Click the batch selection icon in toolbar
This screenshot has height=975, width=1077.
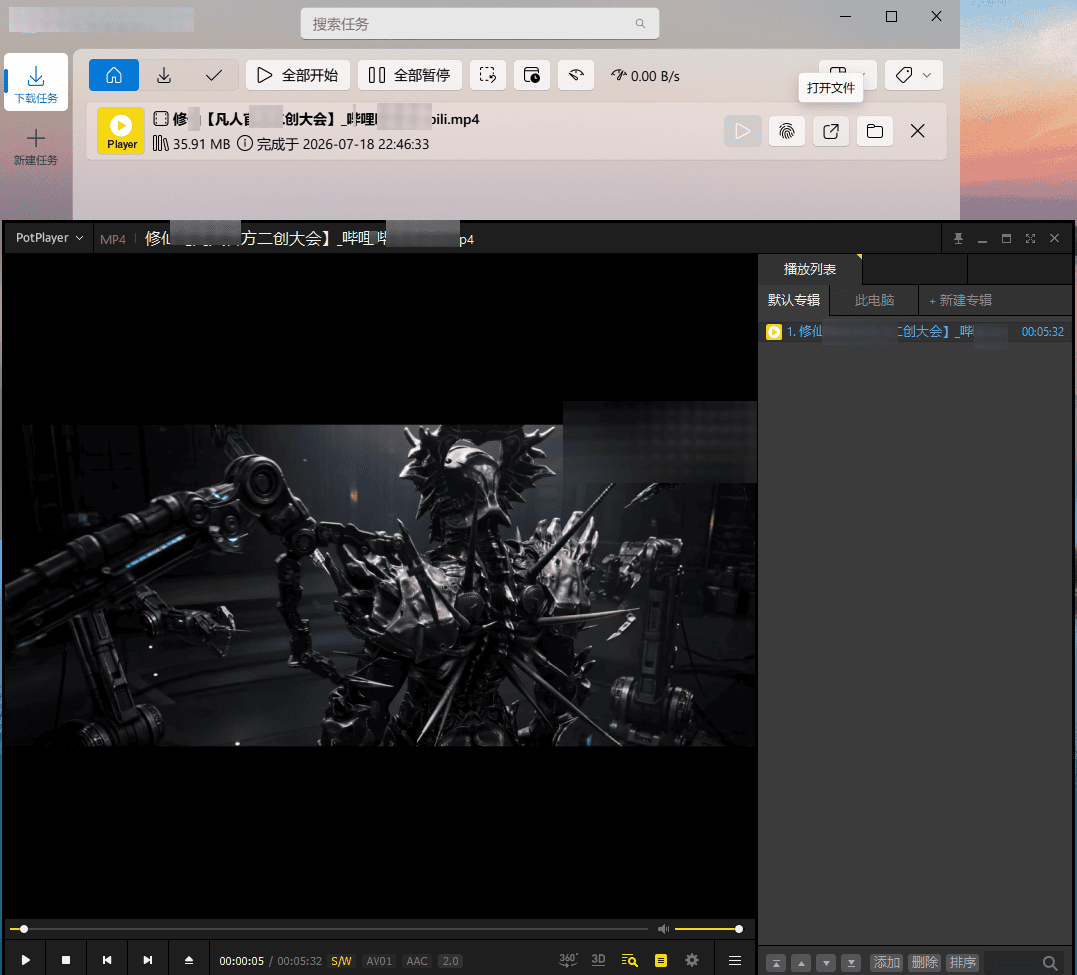tap(488, 75)
